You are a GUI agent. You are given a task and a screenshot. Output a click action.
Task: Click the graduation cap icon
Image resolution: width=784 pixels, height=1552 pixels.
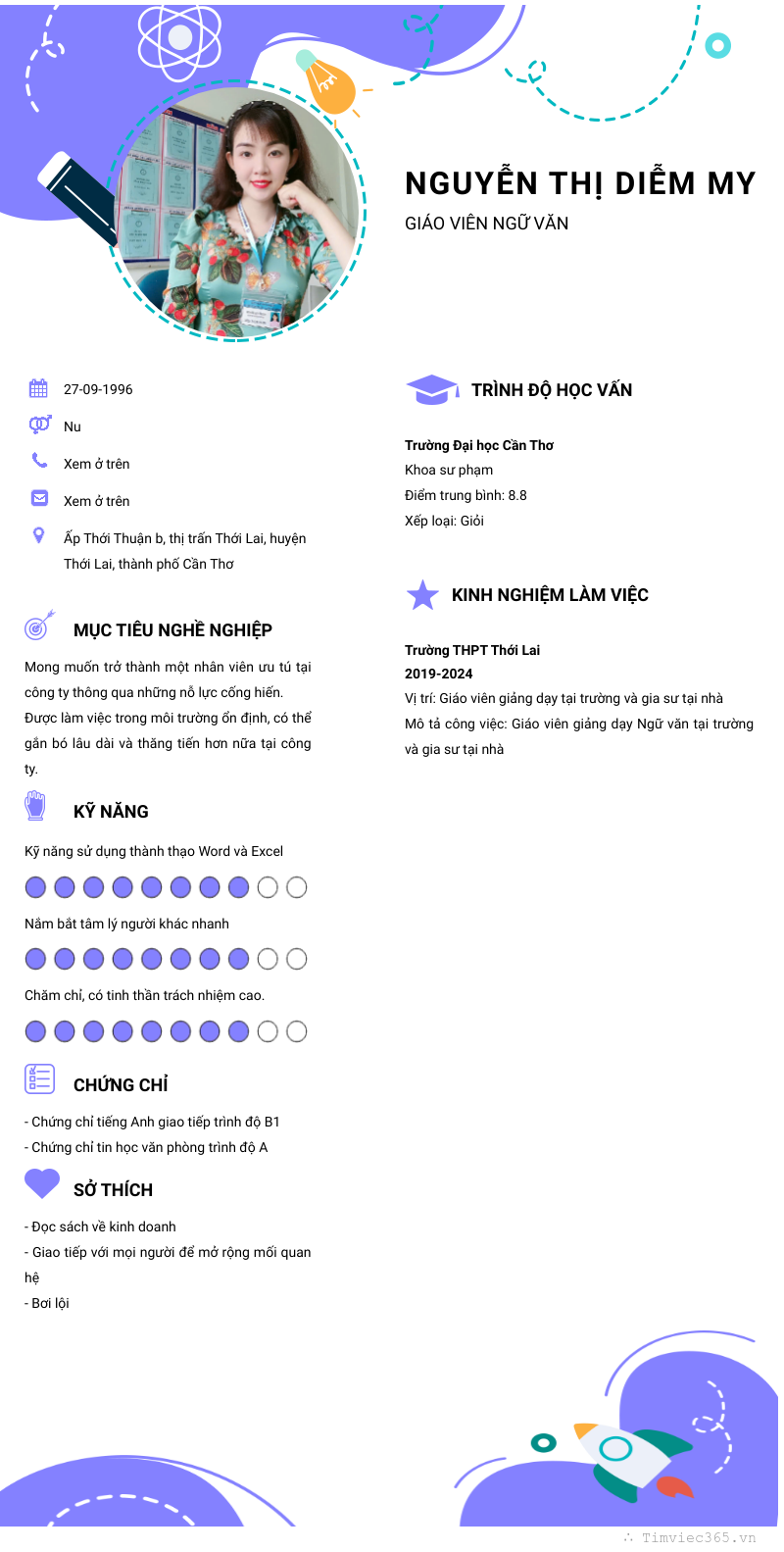point(431,390)
